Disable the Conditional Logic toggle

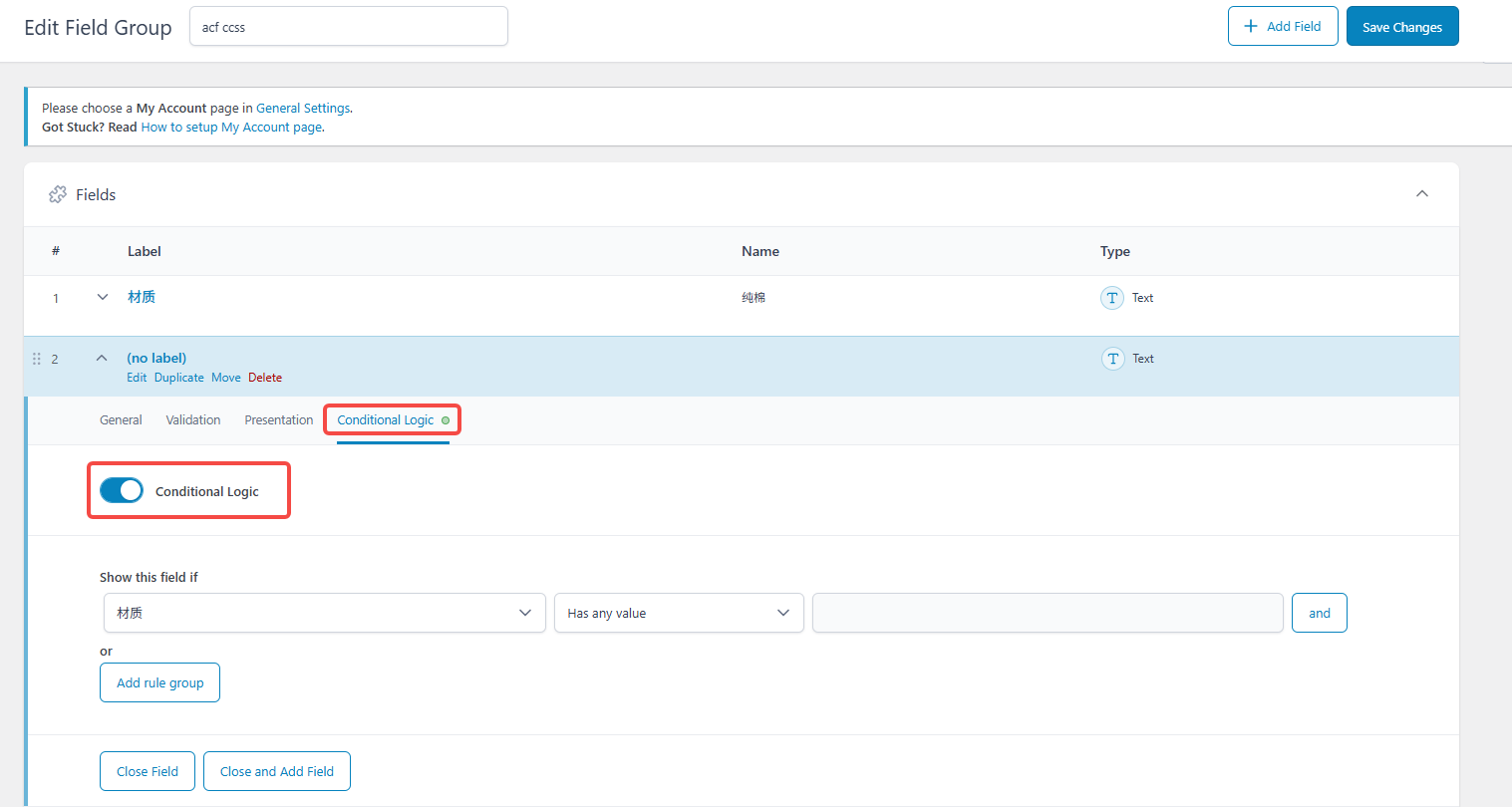pyautogui.click(x=122, y=490)
